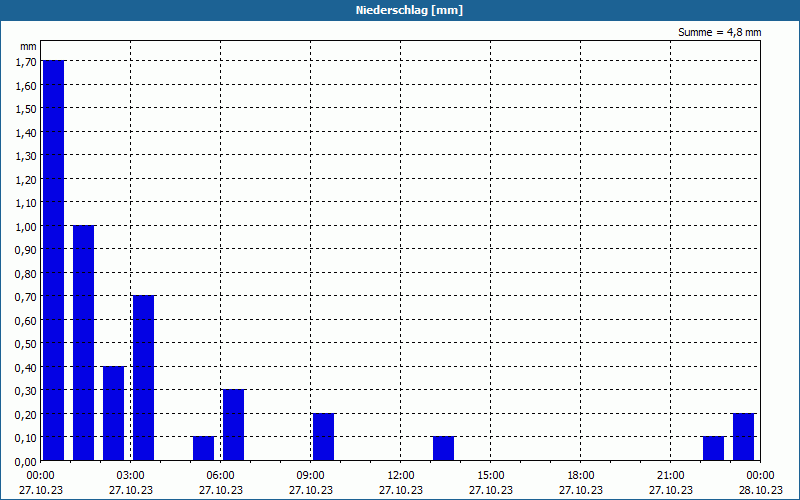Viewport: 800px width, 500px height.
Task: Click the 0,10 y-axis label
Action: coord(26,438)
